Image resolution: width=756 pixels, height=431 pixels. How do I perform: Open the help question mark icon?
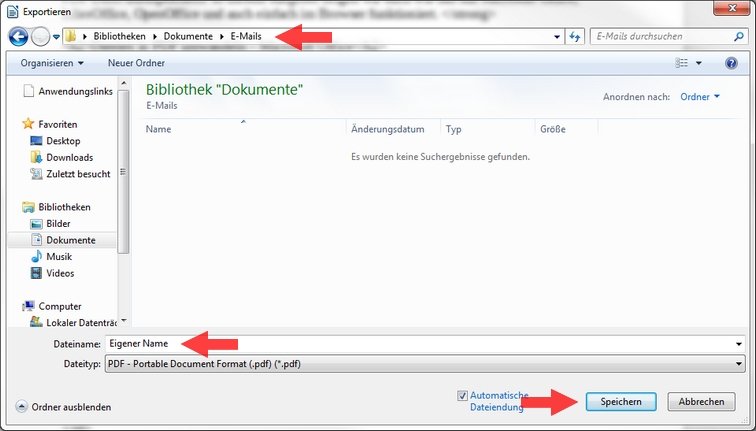click(x=729, y=63)
